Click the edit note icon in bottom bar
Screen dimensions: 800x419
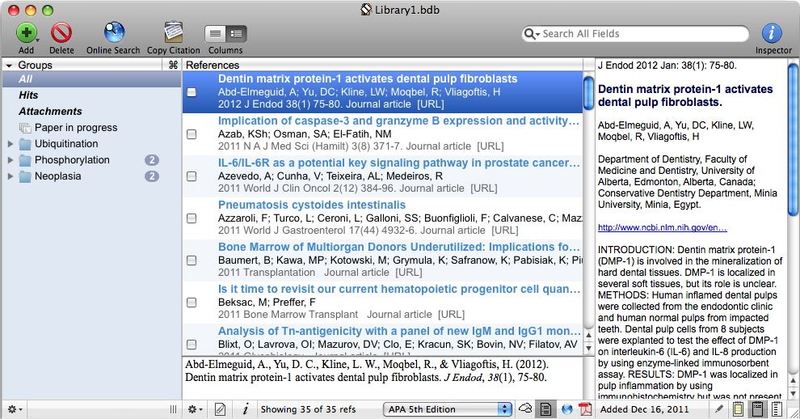220,409
